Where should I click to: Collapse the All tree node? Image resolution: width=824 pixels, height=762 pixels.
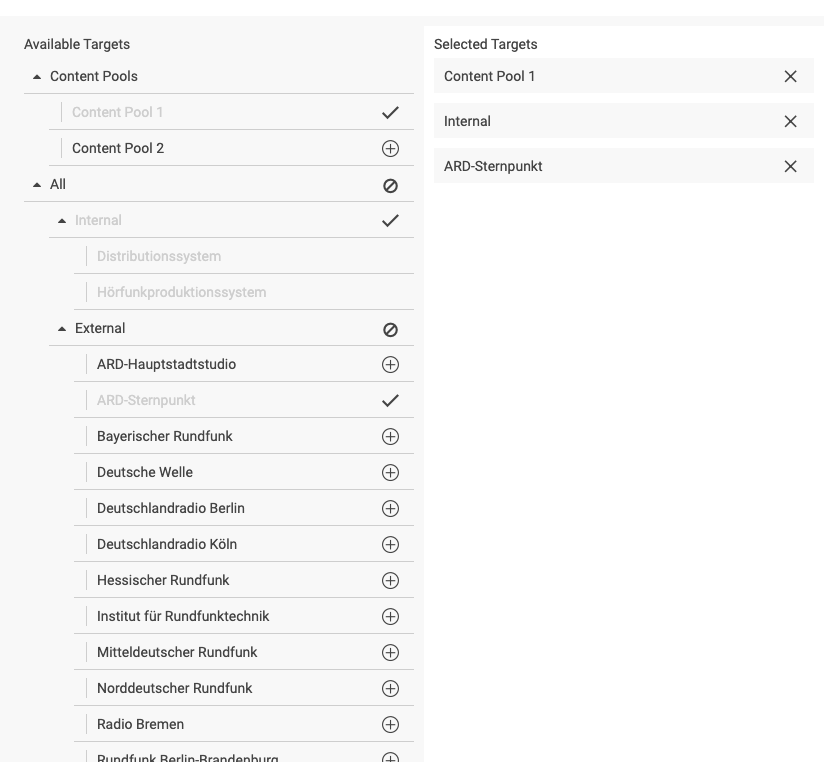37,185
